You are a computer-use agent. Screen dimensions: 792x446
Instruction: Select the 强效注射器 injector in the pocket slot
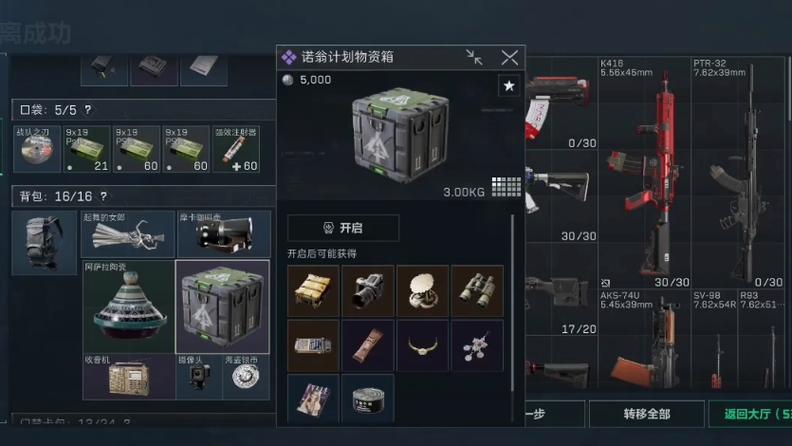(x=236, y=149)
